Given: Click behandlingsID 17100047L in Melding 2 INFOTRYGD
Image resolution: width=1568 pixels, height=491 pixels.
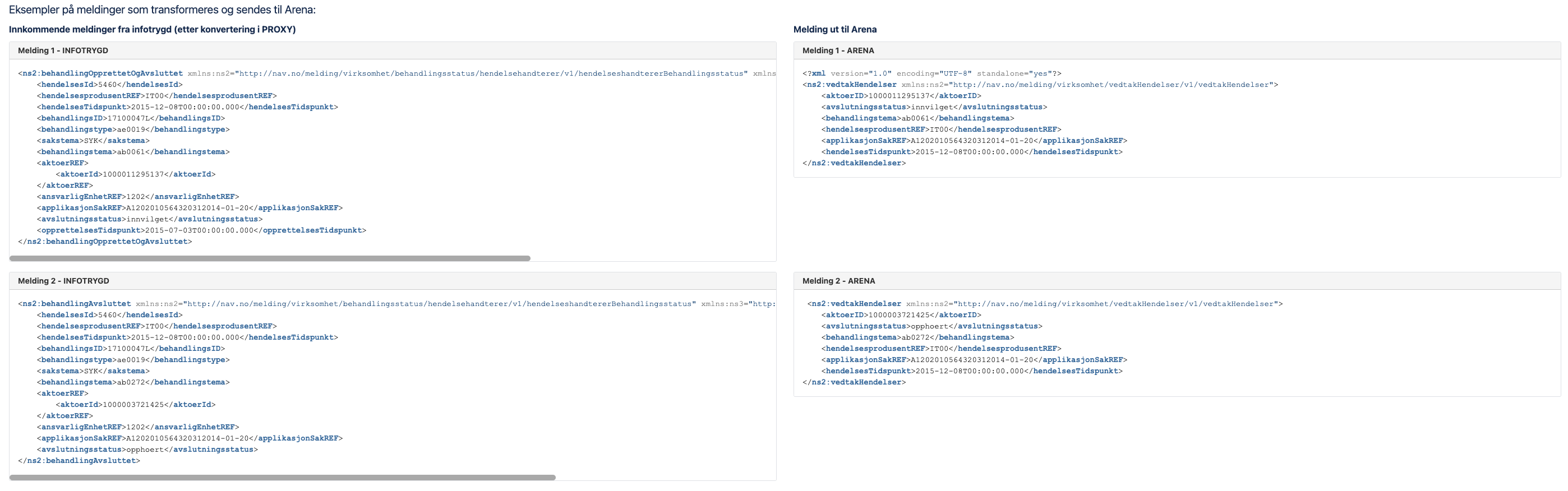Looking at the screenshot, I should 131,349.
